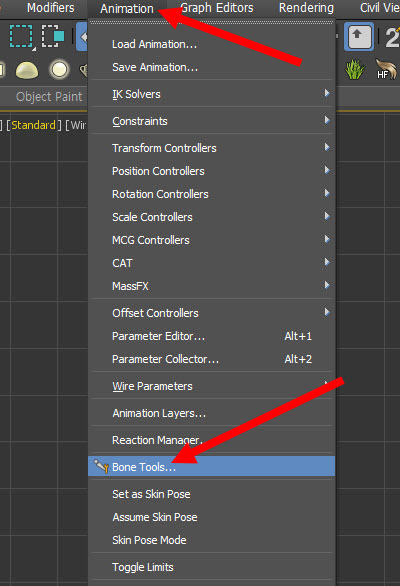Select the dome-shaped object paint icon

[x=27, y=70]
